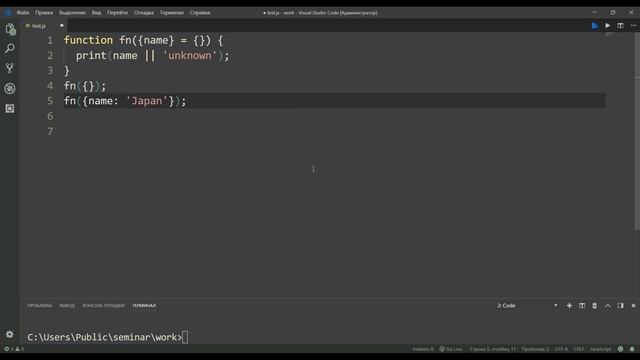Switch to the ПРОБЛЕМЫ panel tab
Viewport: 640px width, 360px height.
click(40, 306)
